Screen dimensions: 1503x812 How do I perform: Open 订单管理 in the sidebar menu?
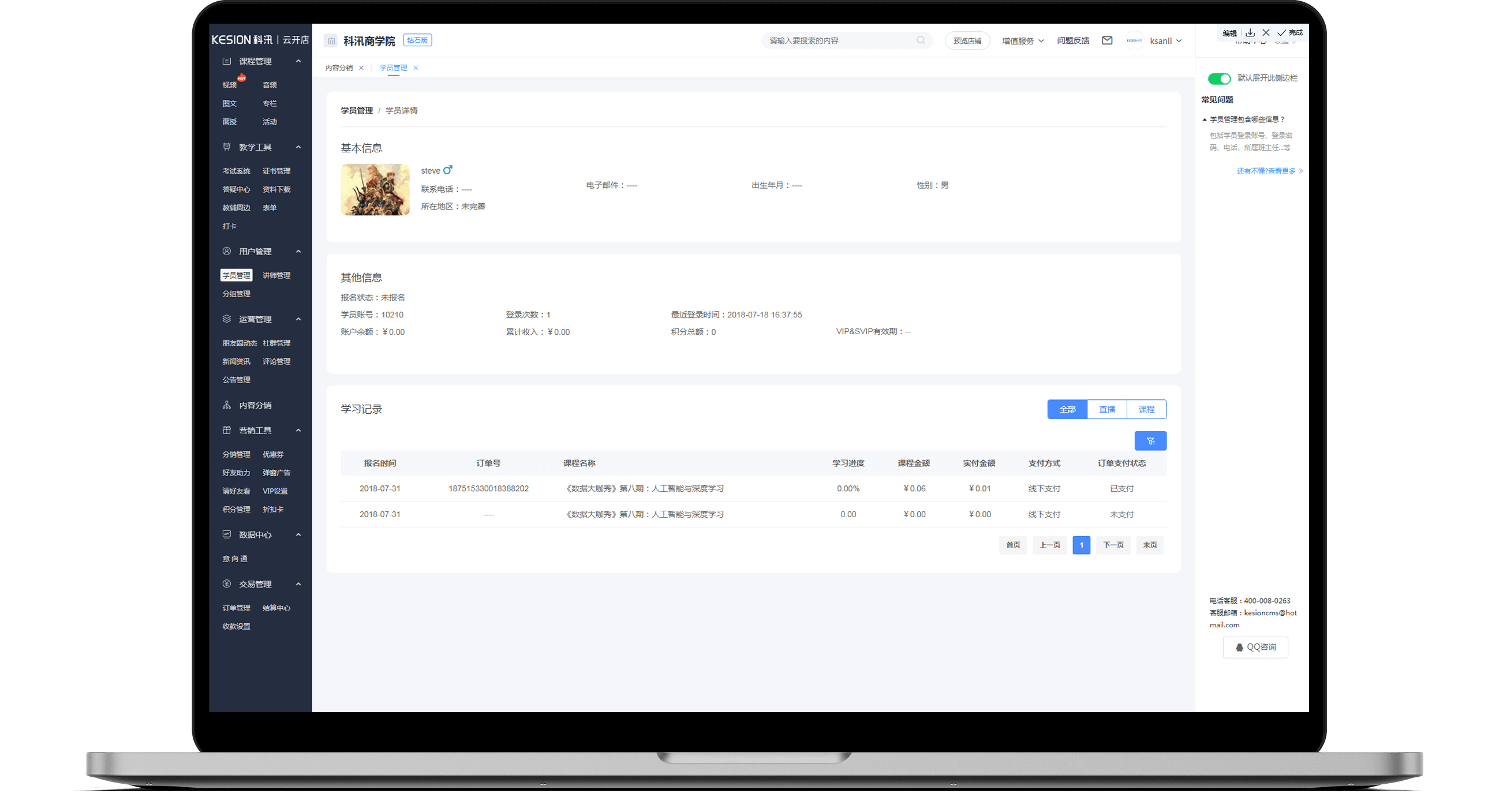tap(236, 607)
